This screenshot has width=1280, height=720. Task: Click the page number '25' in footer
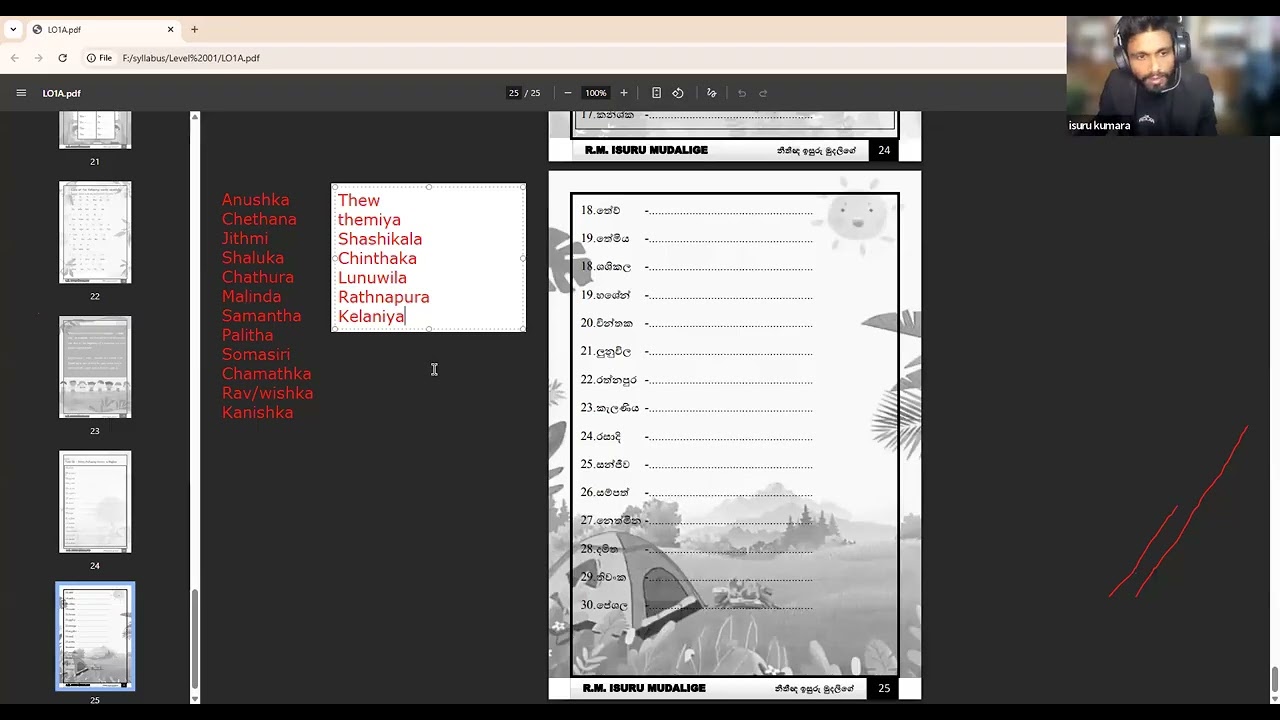pos(884,688)
